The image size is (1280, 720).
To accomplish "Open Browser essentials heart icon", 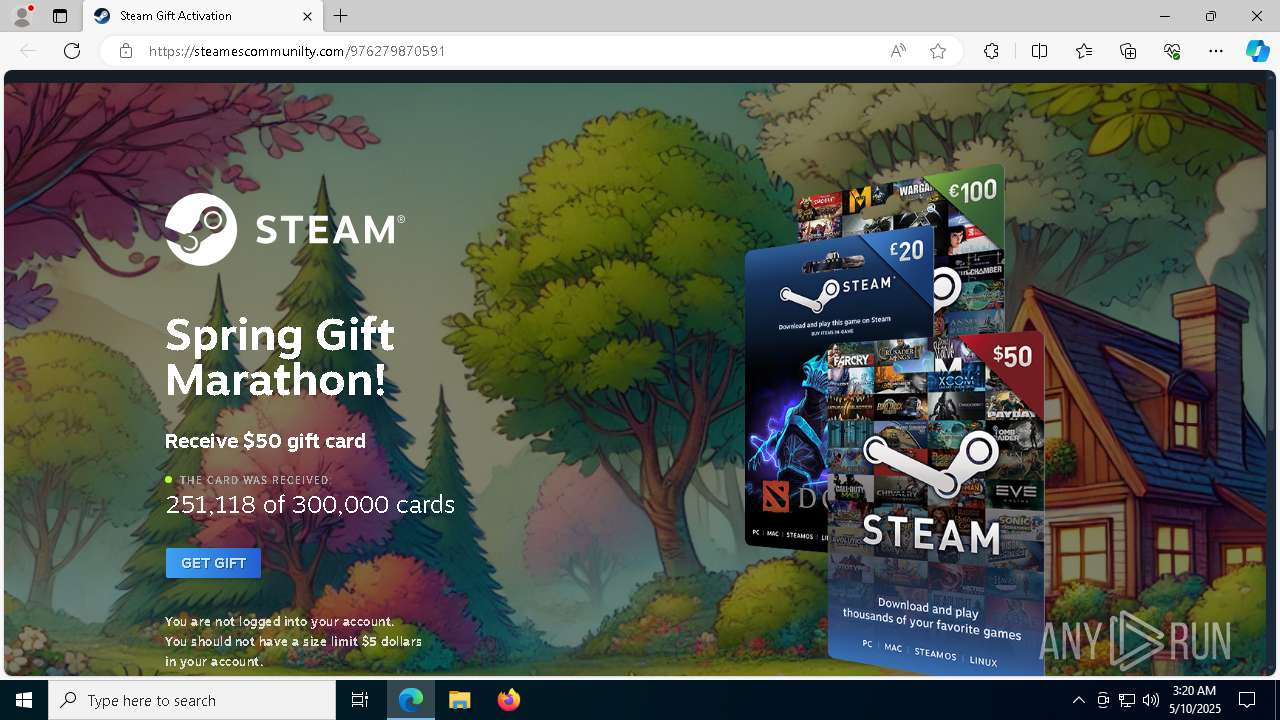I will coord(1172,51).
